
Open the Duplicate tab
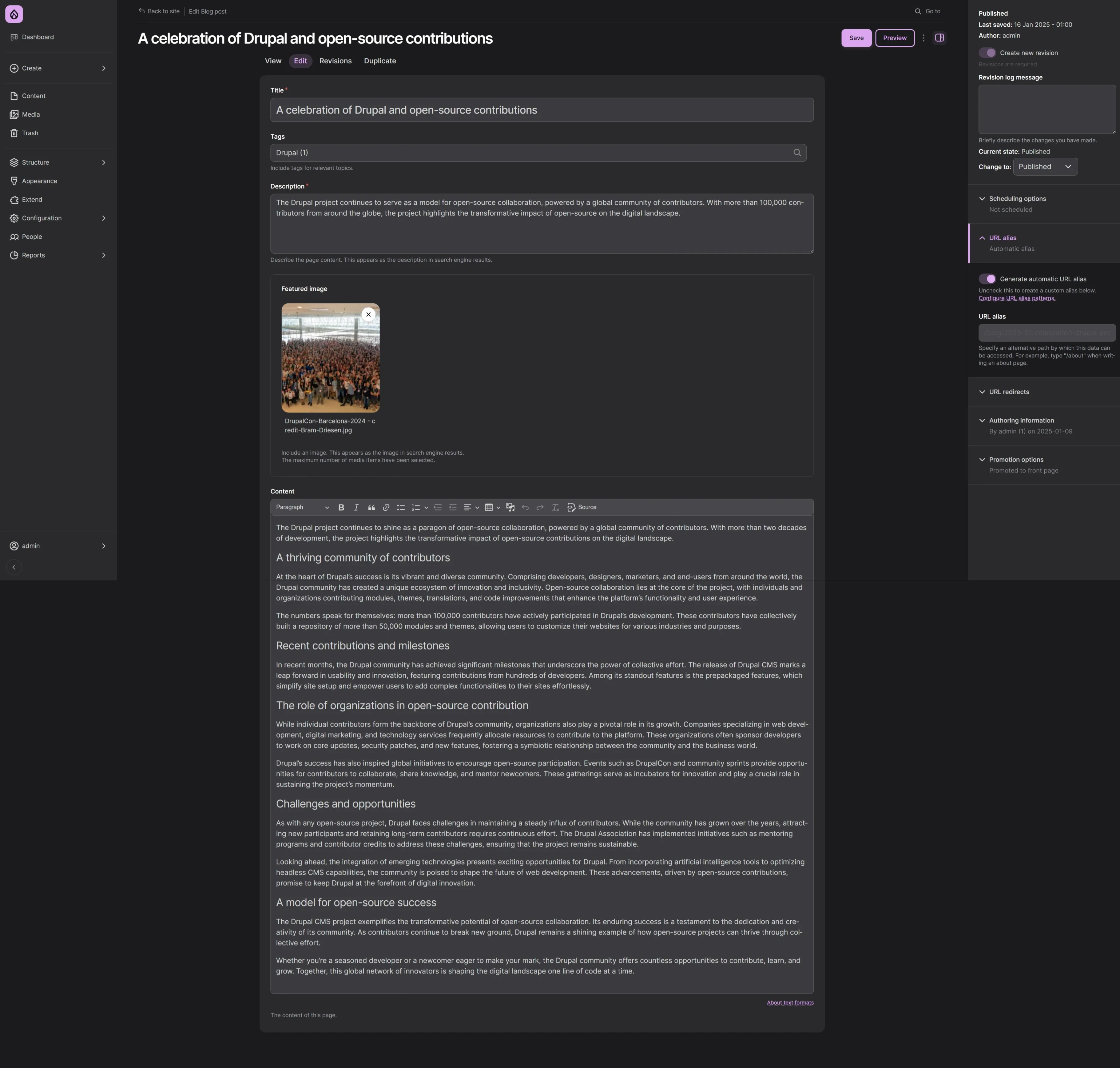coord(379,61)
